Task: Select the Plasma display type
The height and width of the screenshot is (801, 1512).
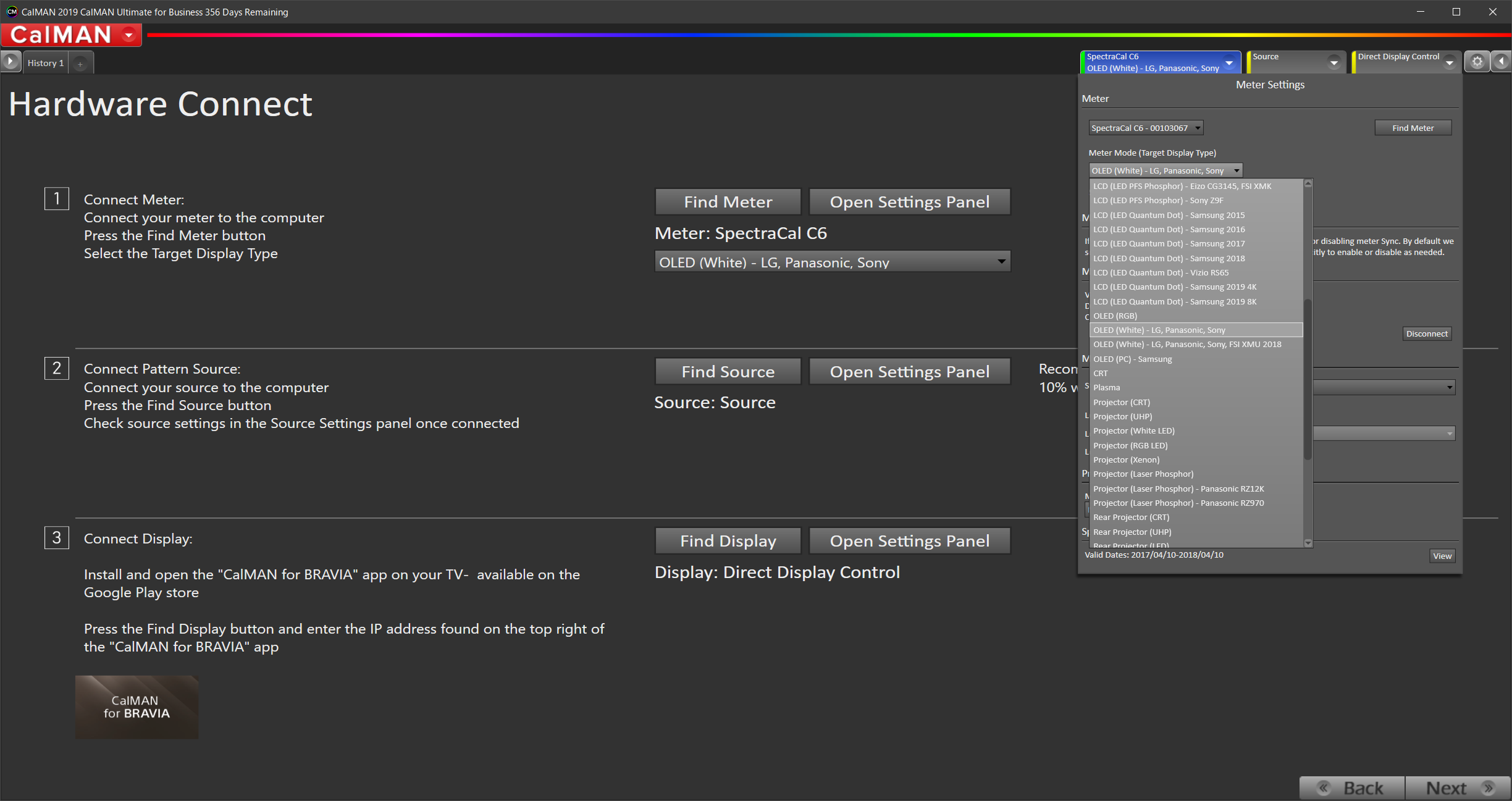Action: (1196, 387)
